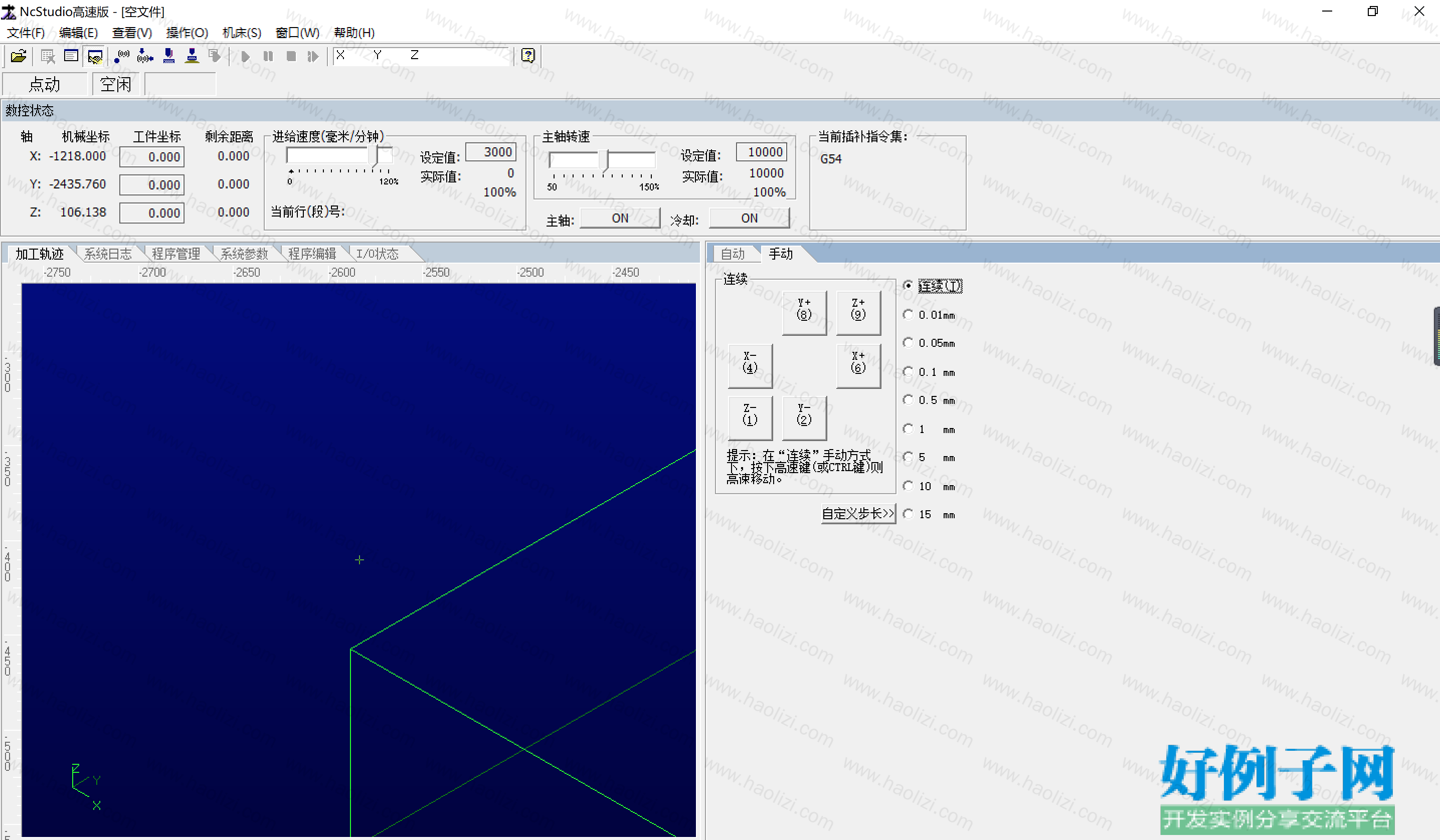Open the 操作(O) menu
This screenshot has height=840, width=1440.
(187, 33)
